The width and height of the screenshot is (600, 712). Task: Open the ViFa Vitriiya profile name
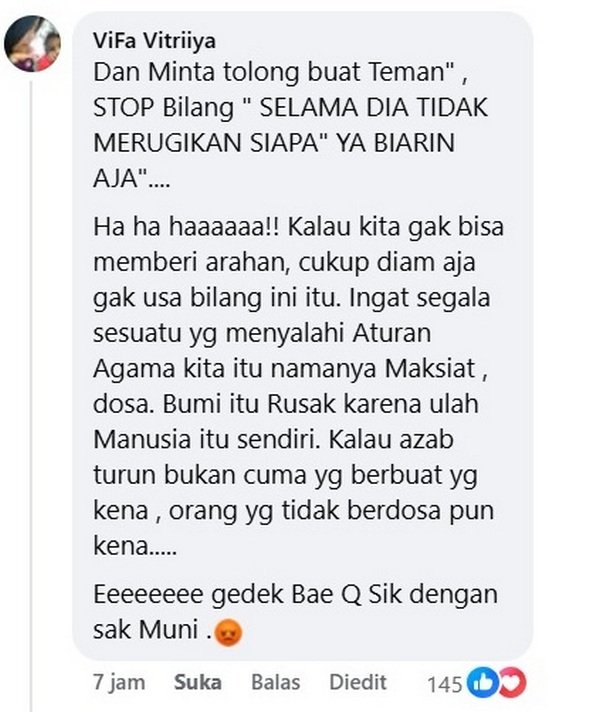click(x=154, y=40)
